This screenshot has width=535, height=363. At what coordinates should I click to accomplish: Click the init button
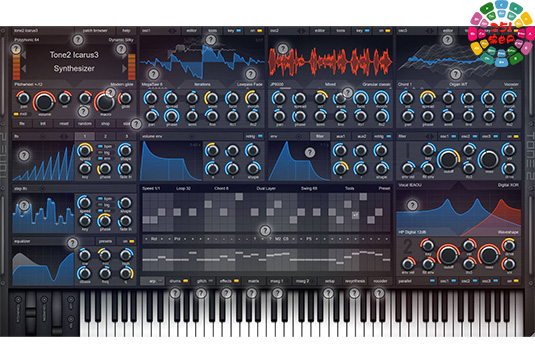point(43,124)
